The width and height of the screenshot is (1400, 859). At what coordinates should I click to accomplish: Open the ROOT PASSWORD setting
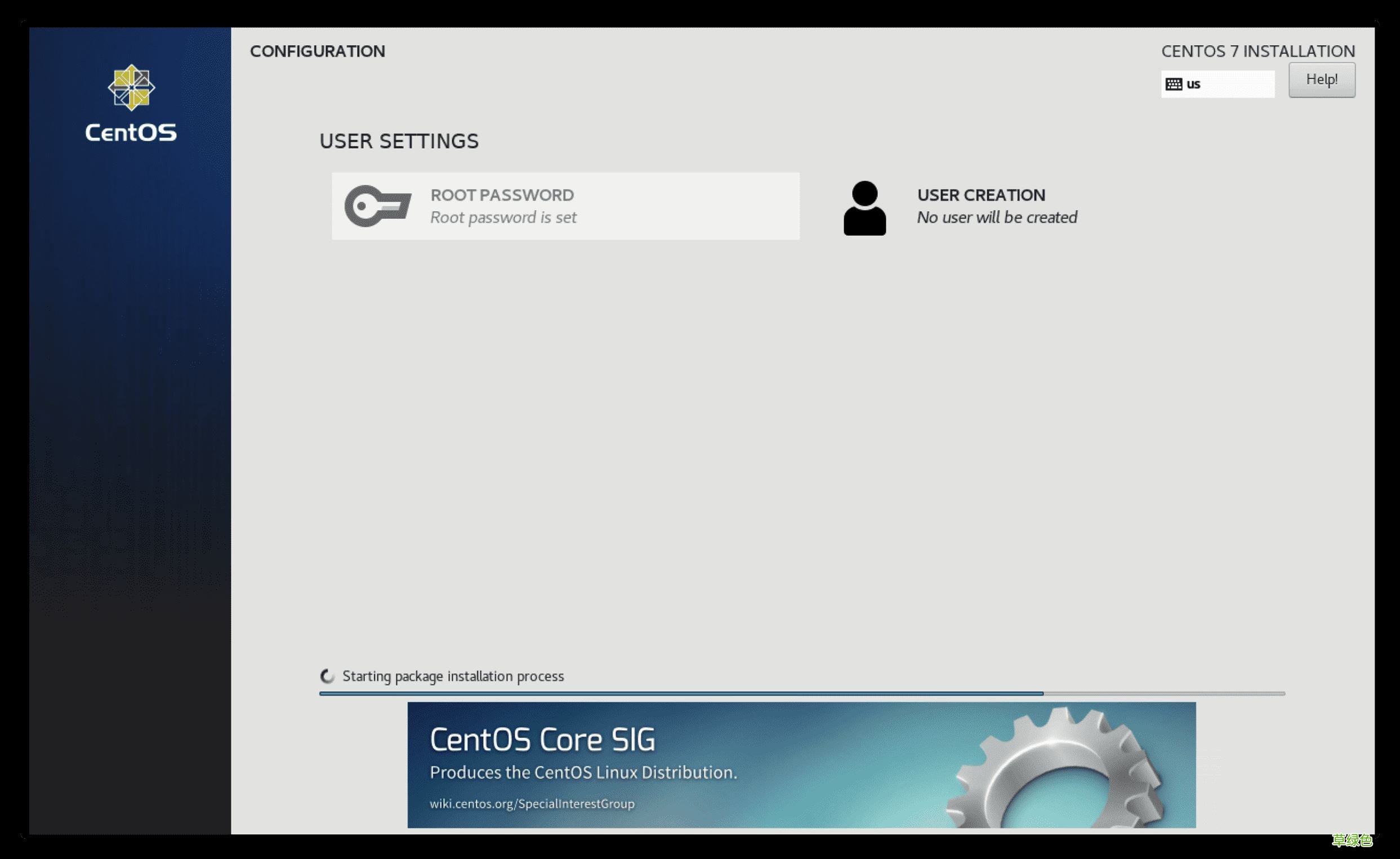(565, 206)
